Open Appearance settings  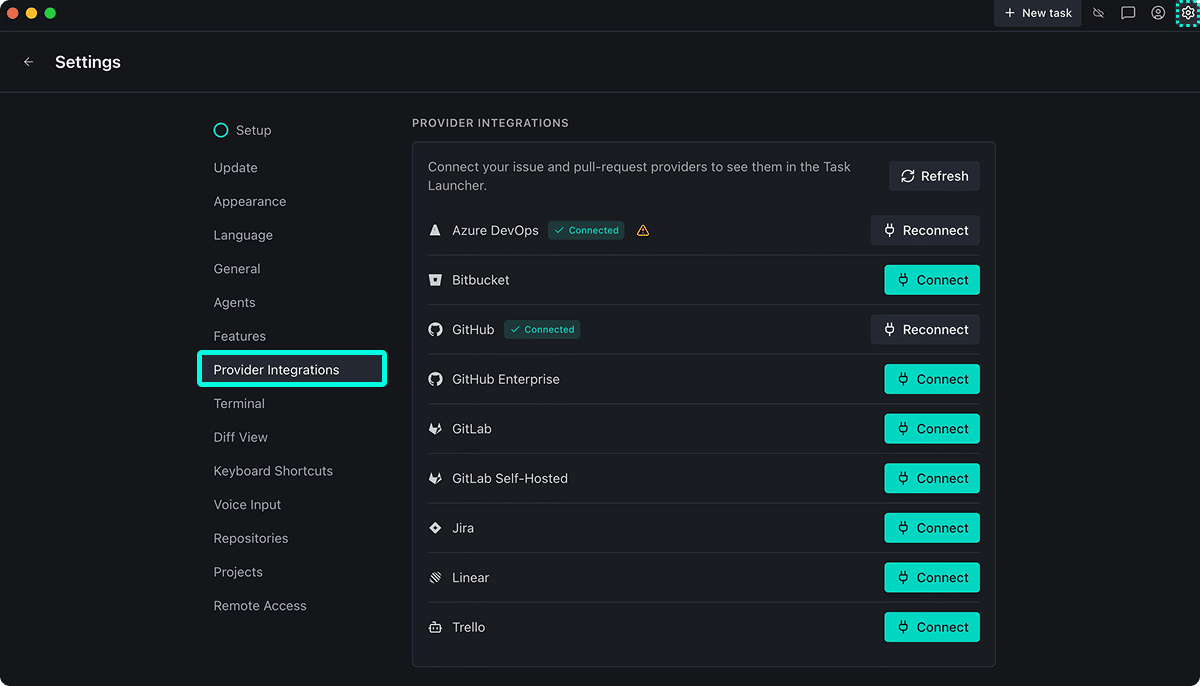coord(250,201)
